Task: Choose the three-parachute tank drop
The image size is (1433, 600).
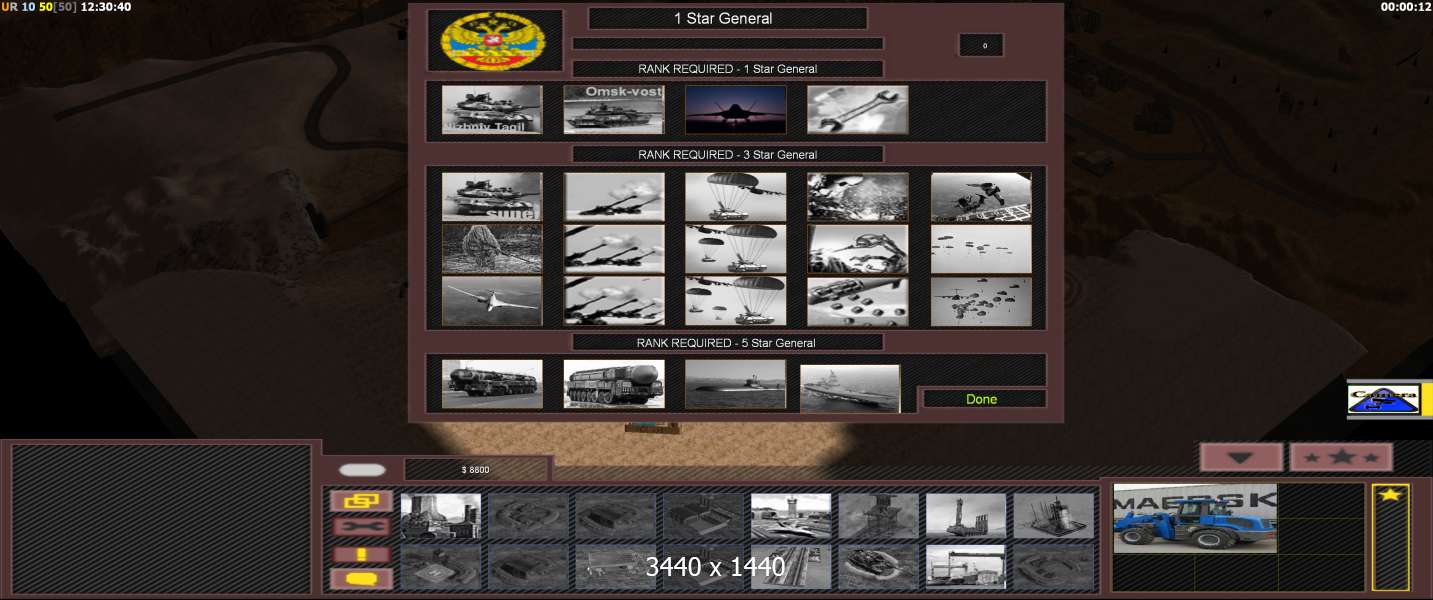Action: click(x=736, y=301)
